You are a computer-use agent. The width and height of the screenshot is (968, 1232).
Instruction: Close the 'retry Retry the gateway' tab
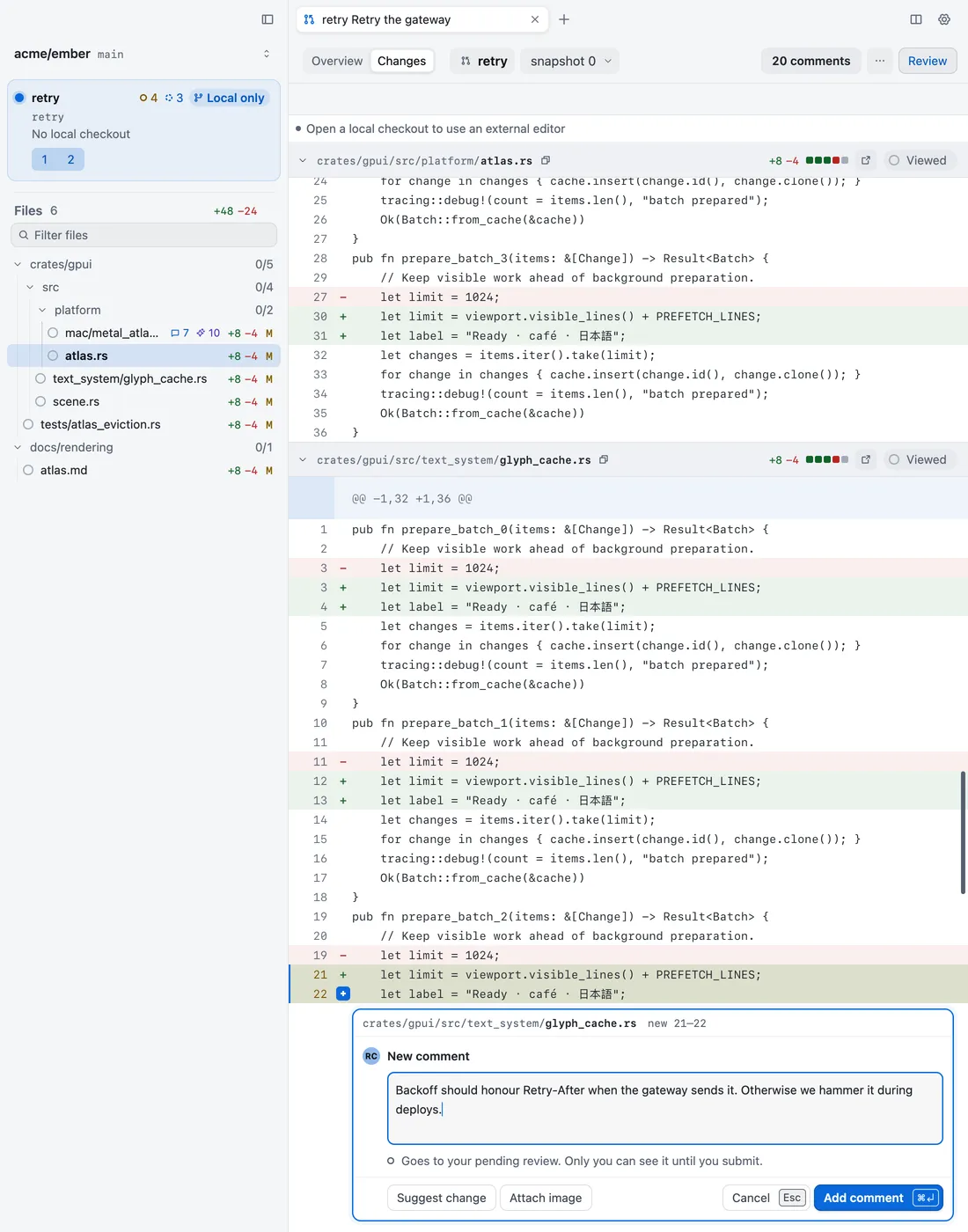[x=535, y=19]
